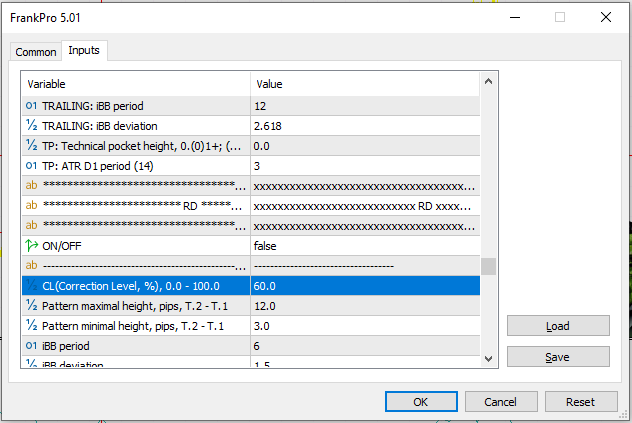632x423 pixels.
Task: Edit the CL Correction Level value 60.0
Action: pyautogui.click(x=365, y=285)
